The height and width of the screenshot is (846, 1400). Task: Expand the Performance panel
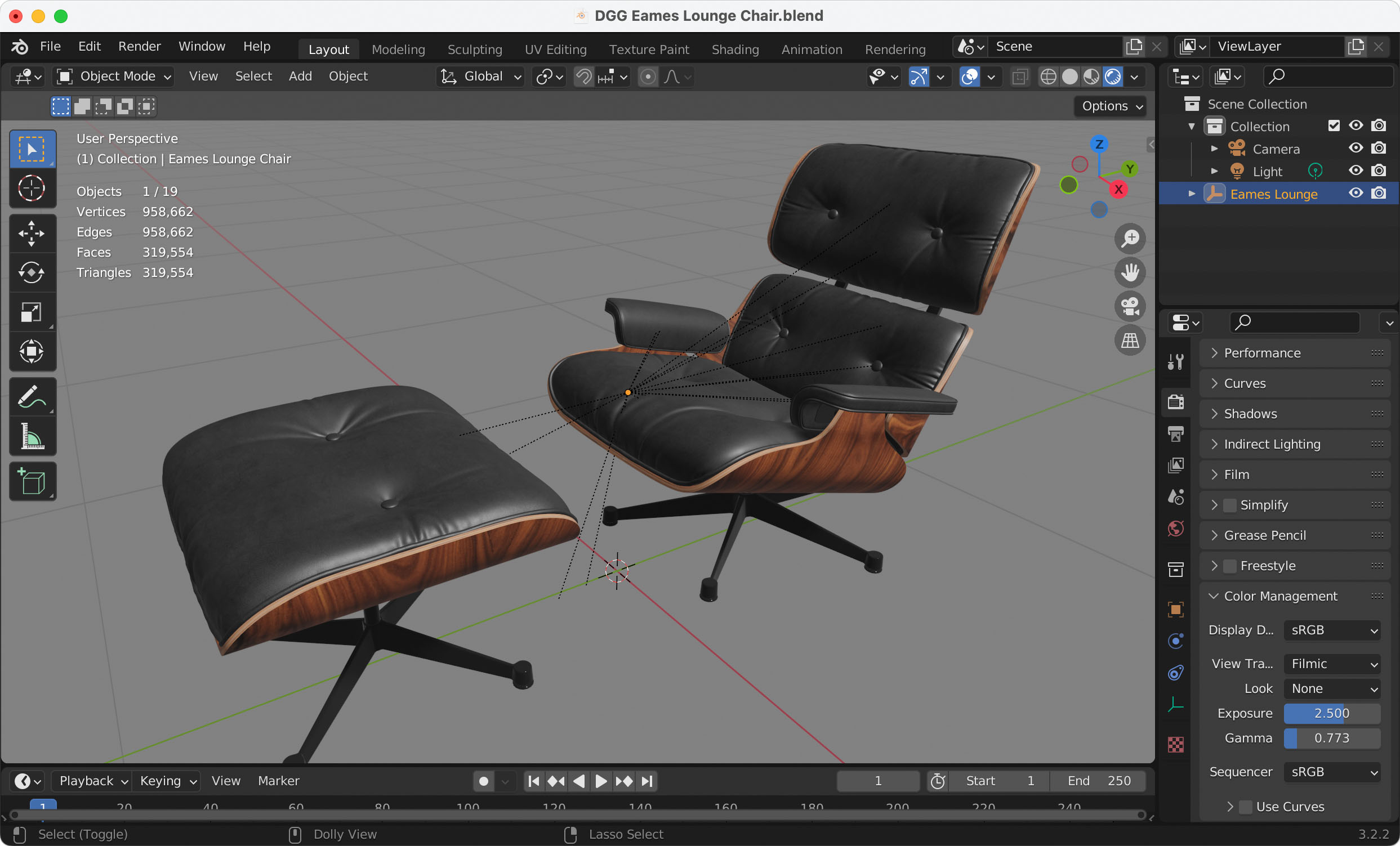tap(1295, 353)
